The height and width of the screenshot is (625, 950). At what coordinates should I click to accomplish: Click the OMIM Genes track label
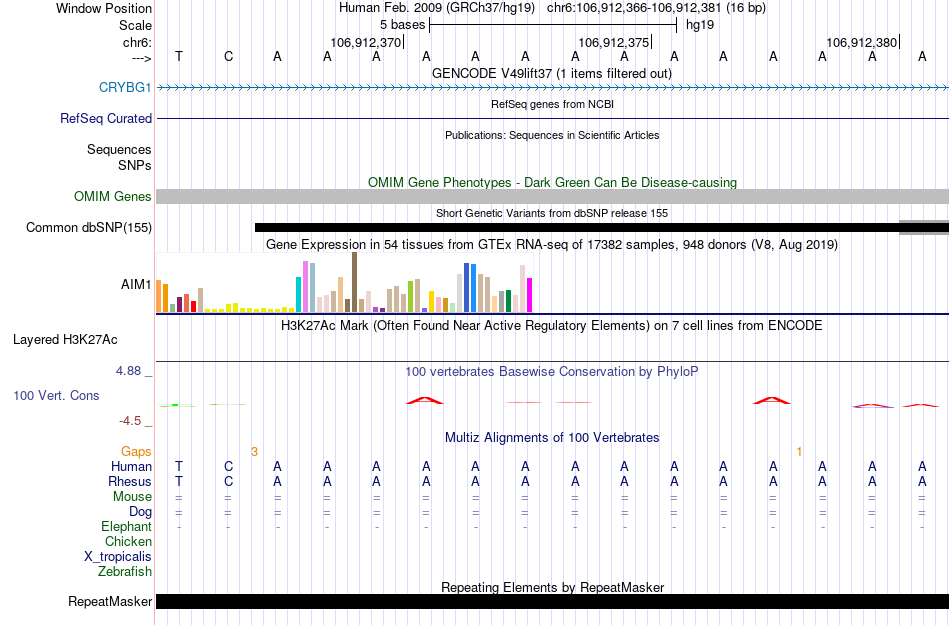coord(113,196)
